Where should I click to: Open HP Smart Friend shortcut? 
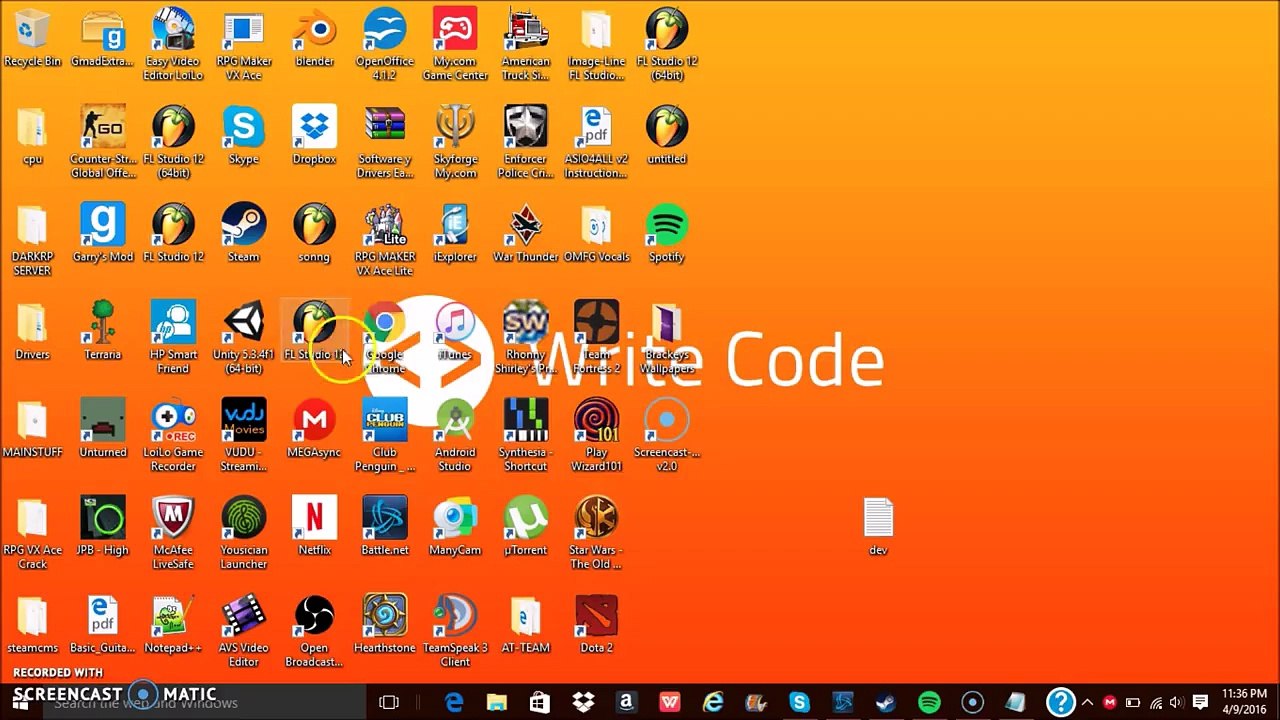(x=173, y=338)
